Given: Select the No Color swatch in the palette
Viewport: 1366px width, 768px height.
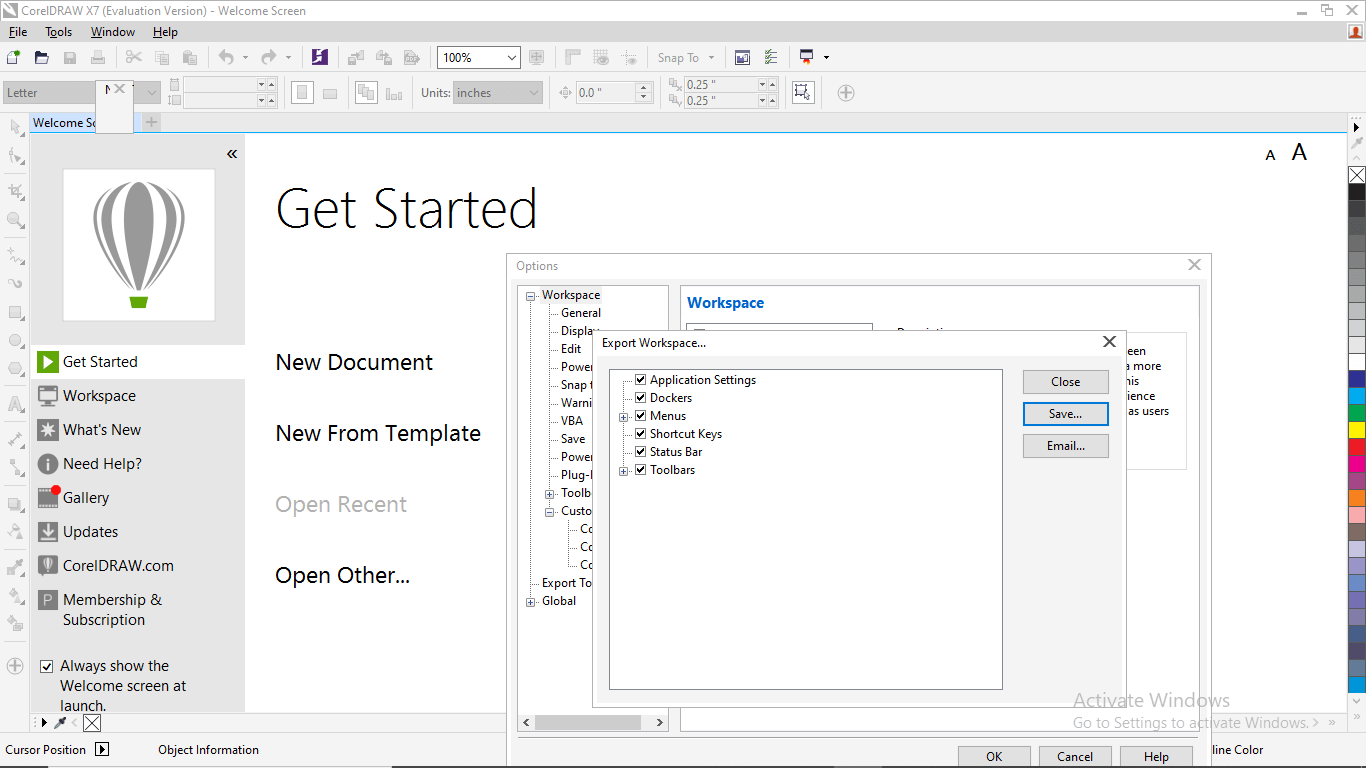Looking at the screenshot, I should click(1357, 175).
